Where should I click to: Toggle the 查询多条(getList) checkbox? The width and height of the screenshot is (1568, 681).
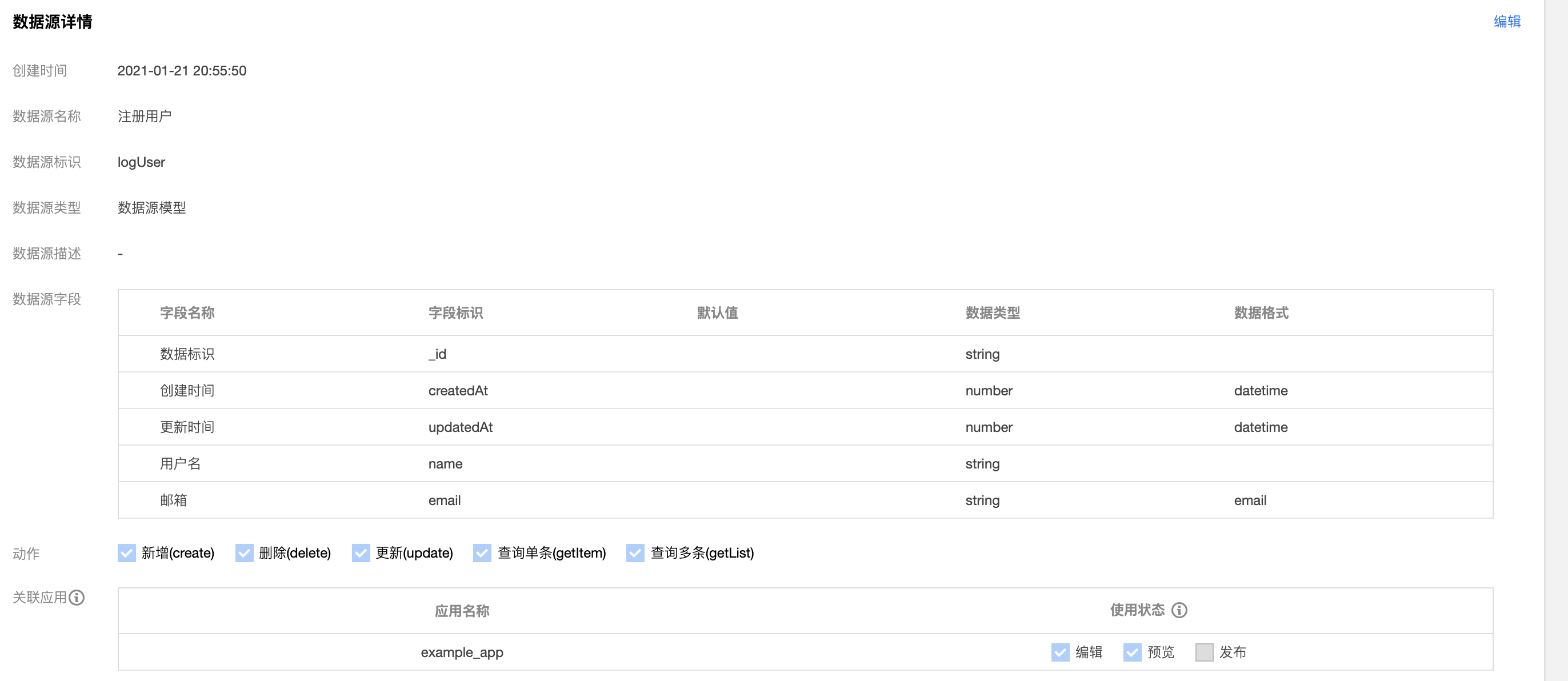tap(635, 552)
